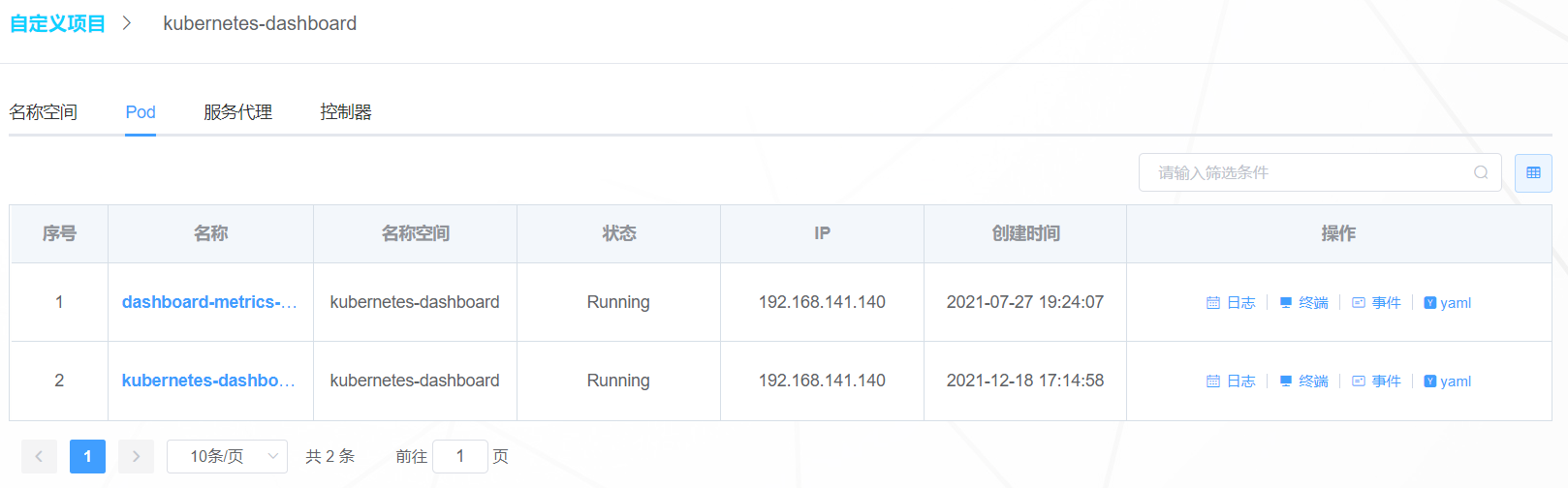Open the 控制器 tab
Screen dimensions: 1568x488
click(x=346, y=112)
